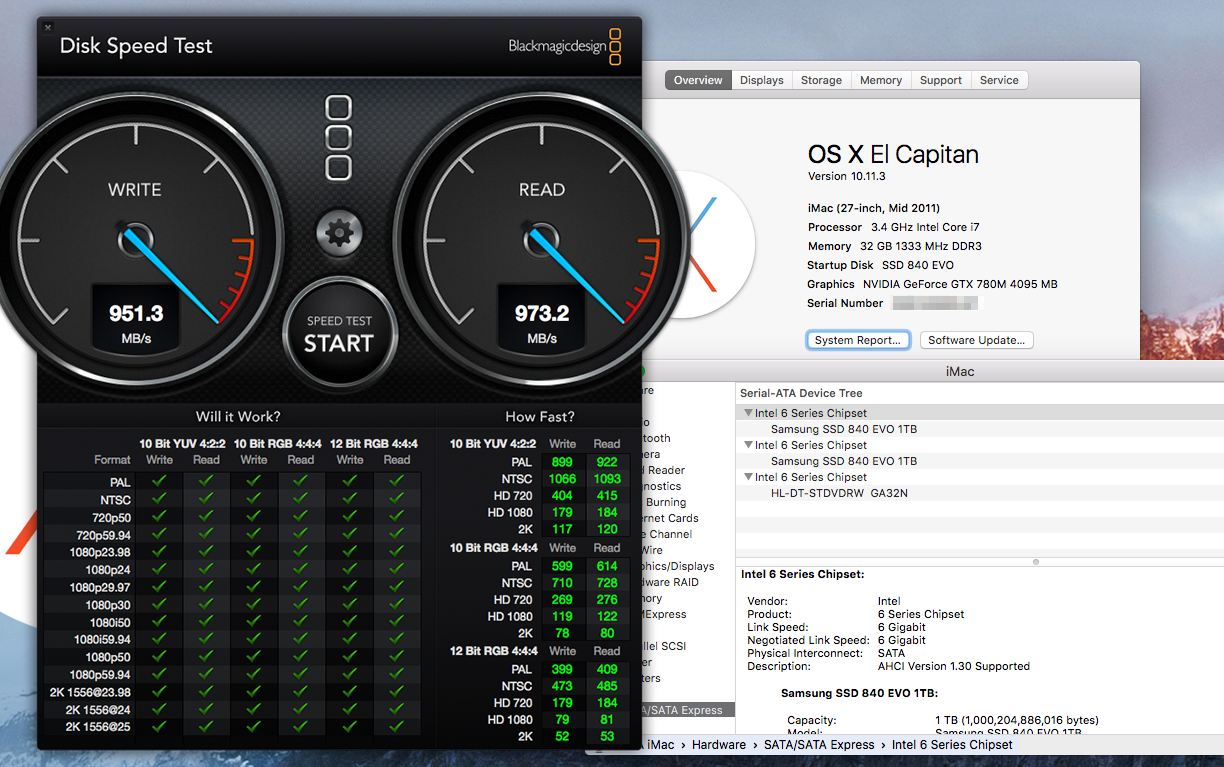Click the AHCI Version 1.30 Supported description
Screen dimensions: 1224x767
point(953,666)
